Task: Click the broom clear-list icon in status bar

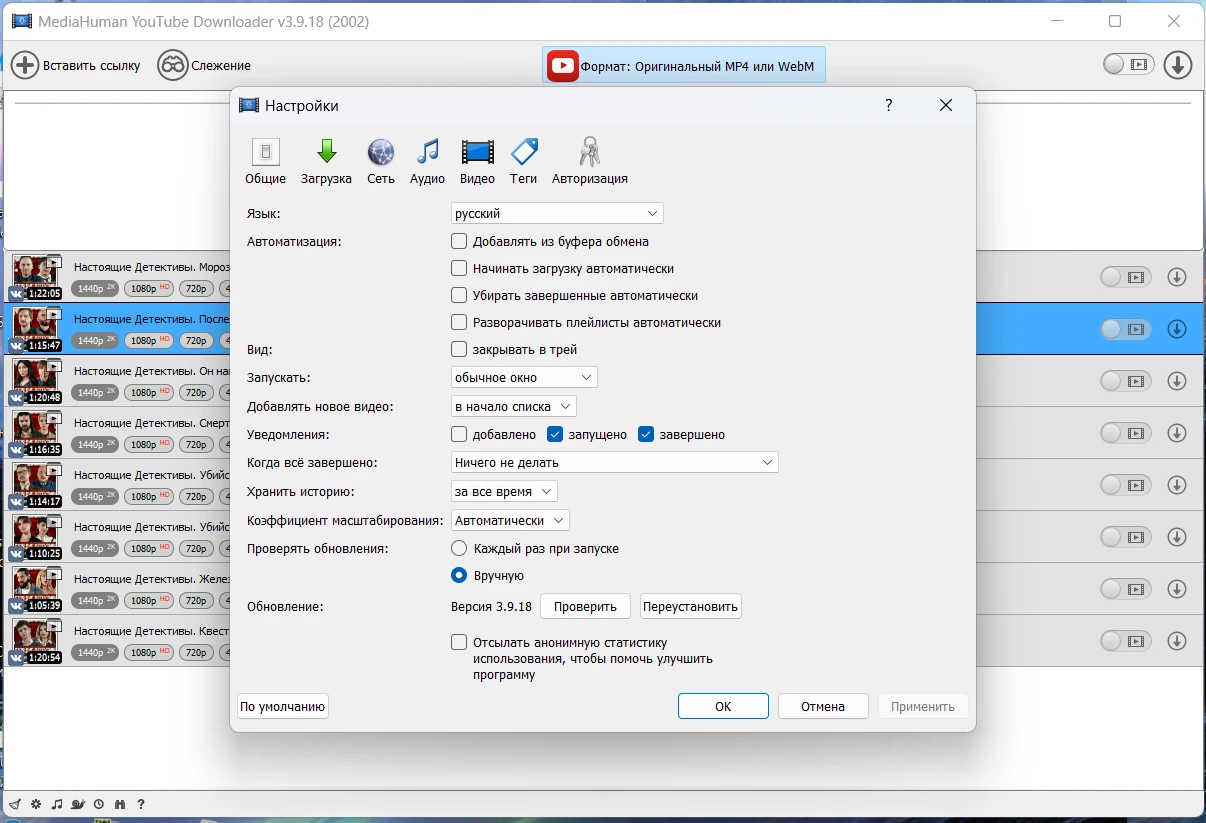Action: (15, 804)
